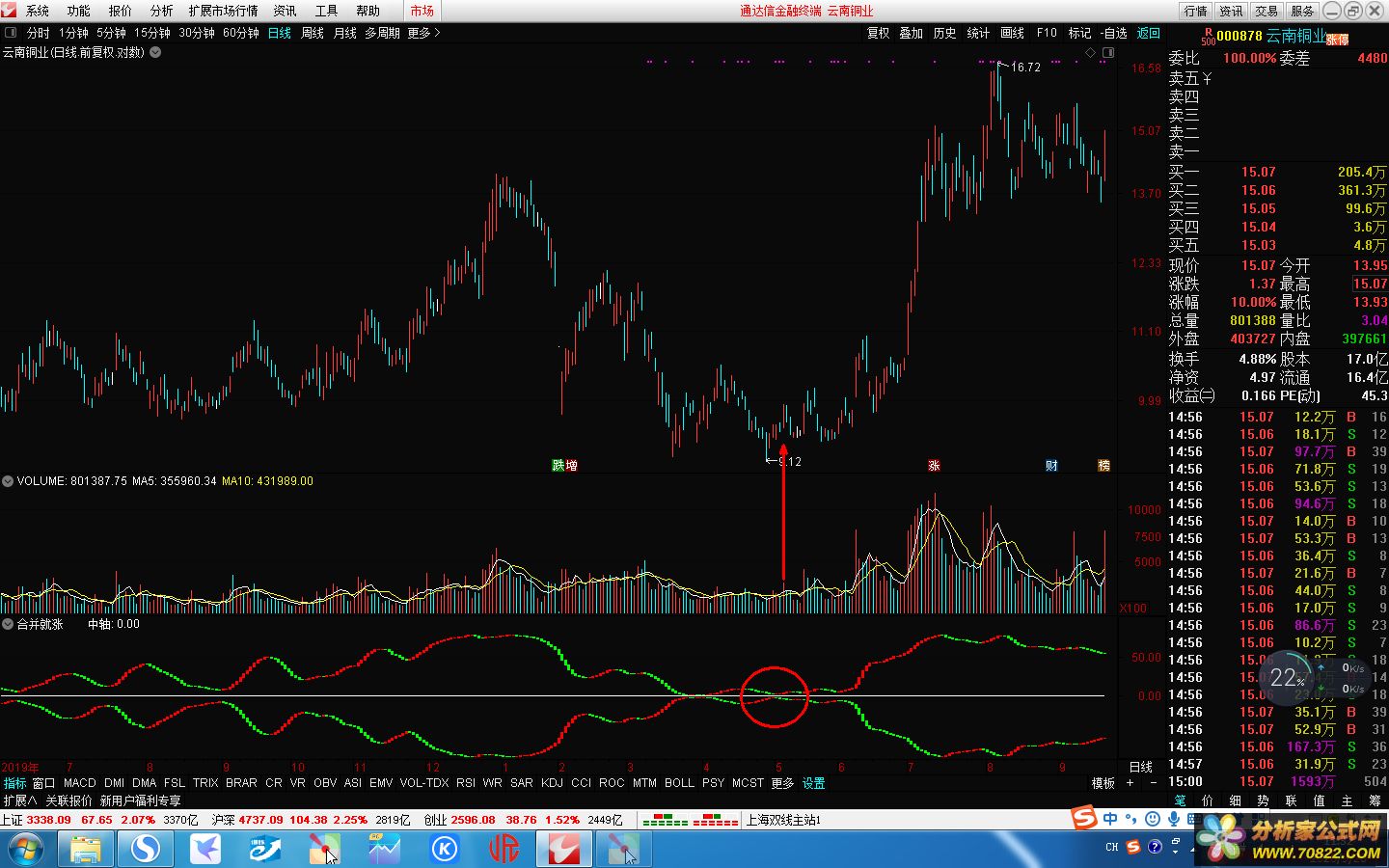1389x868 pixels.
Task: Select the 分时 period
Action: 38,33
